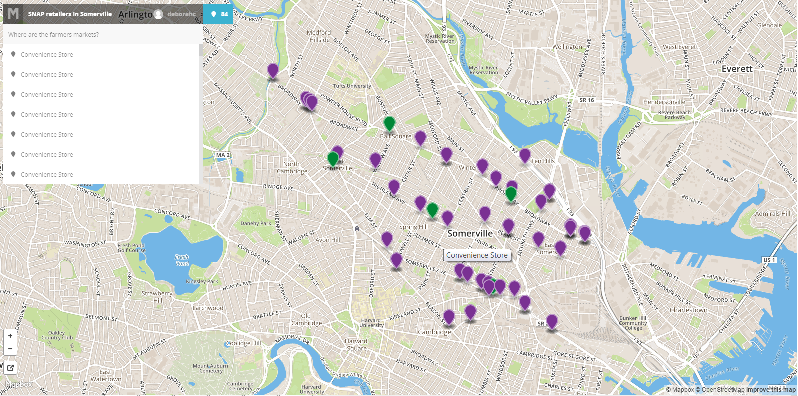Click the Mapbox M logo

[x=13, y=14]
